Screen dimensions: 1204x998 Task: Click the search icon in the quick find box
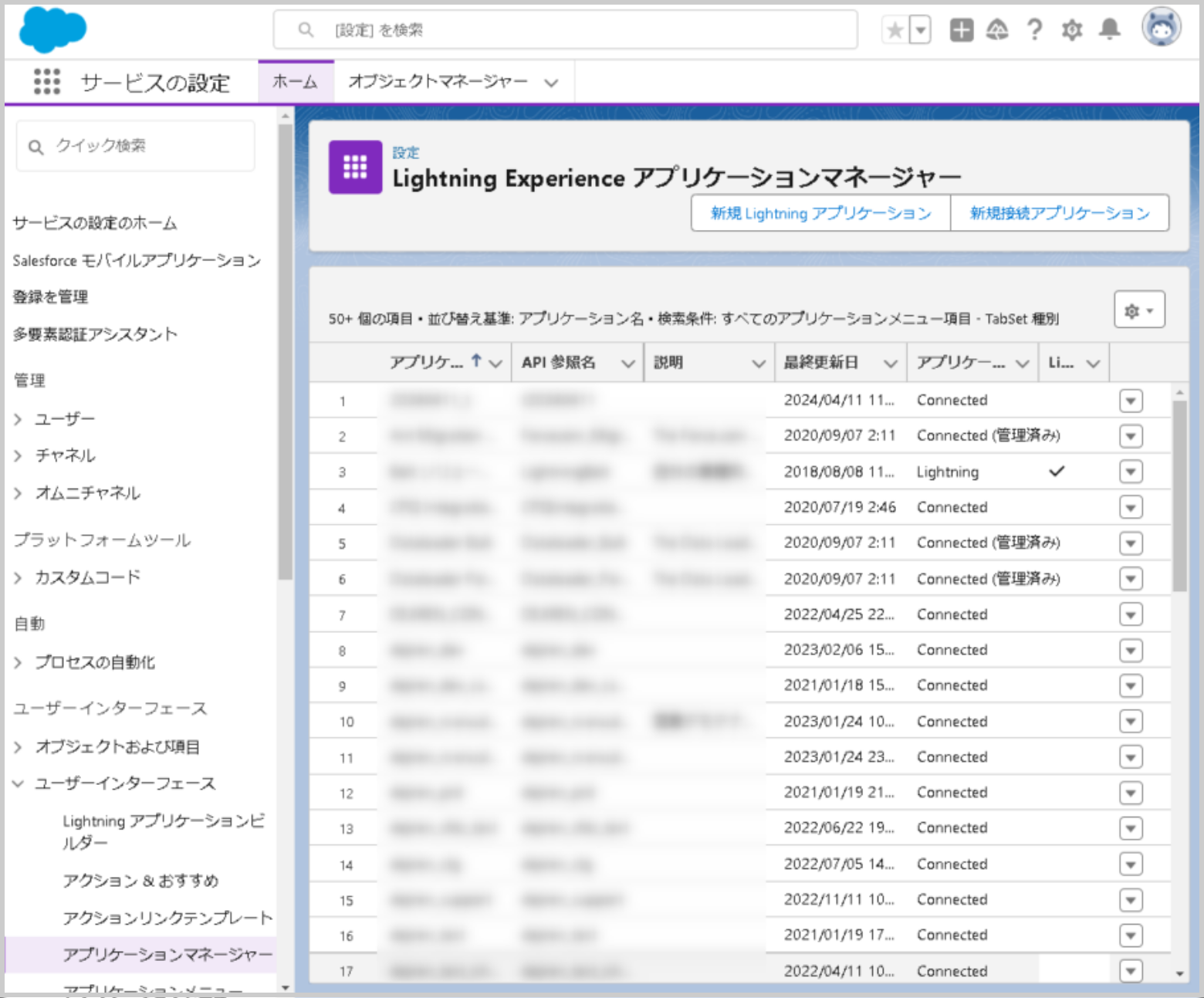coord(36,146)
